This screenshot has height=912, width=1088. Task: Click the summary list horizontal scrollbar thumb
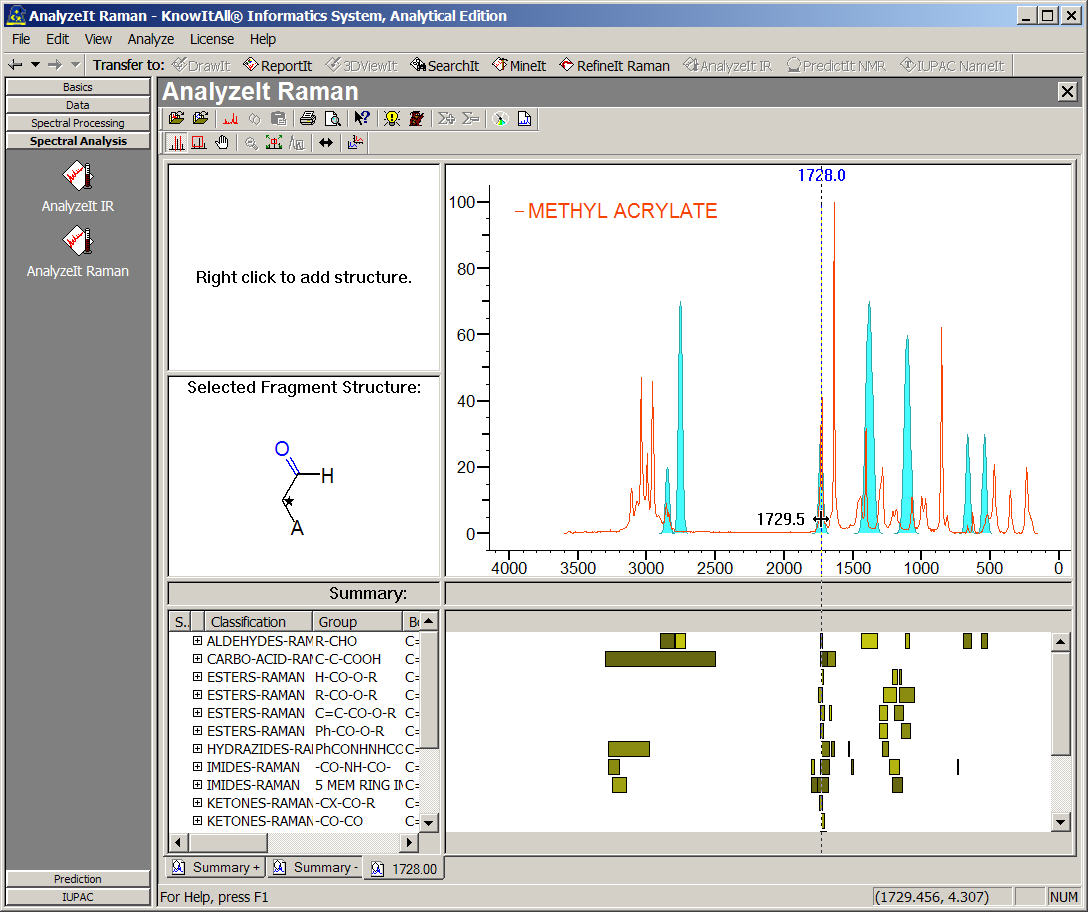tap(227, 843)
